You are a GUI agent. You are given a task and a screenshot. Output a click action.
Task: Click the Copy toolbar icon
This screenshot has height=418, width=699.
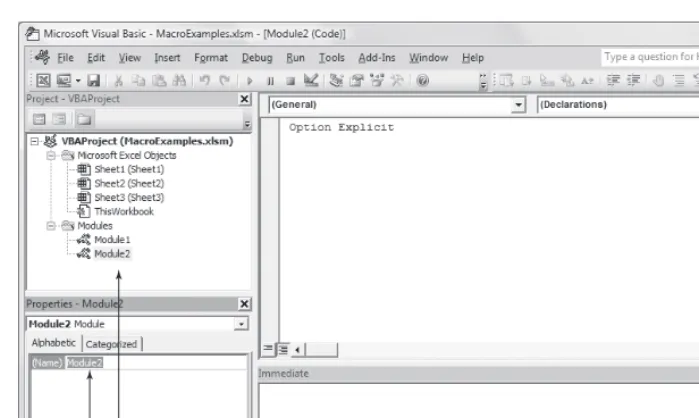[x=139, y=81]
